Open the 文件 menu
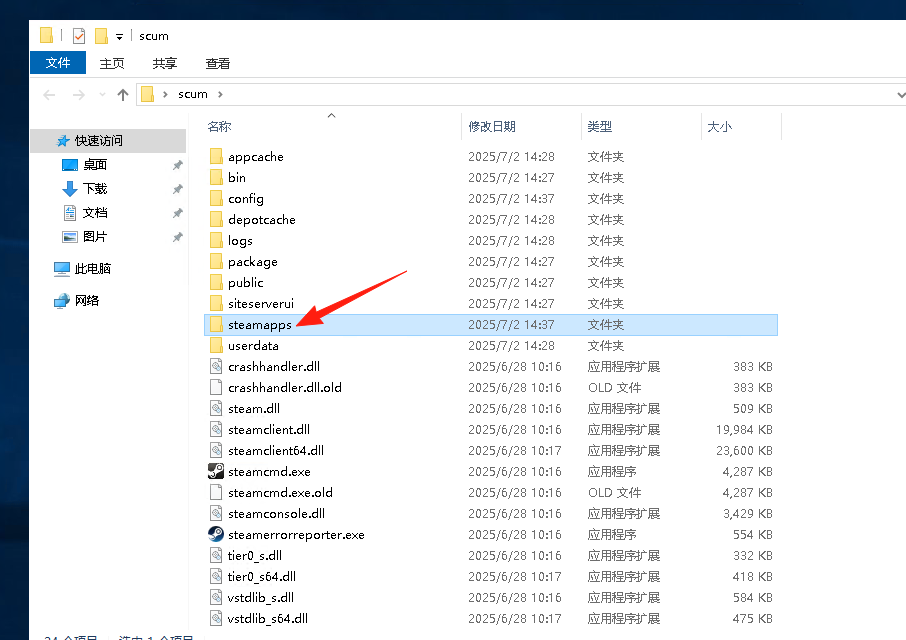Viewport: 906px width, 640px height. (57, 62)
